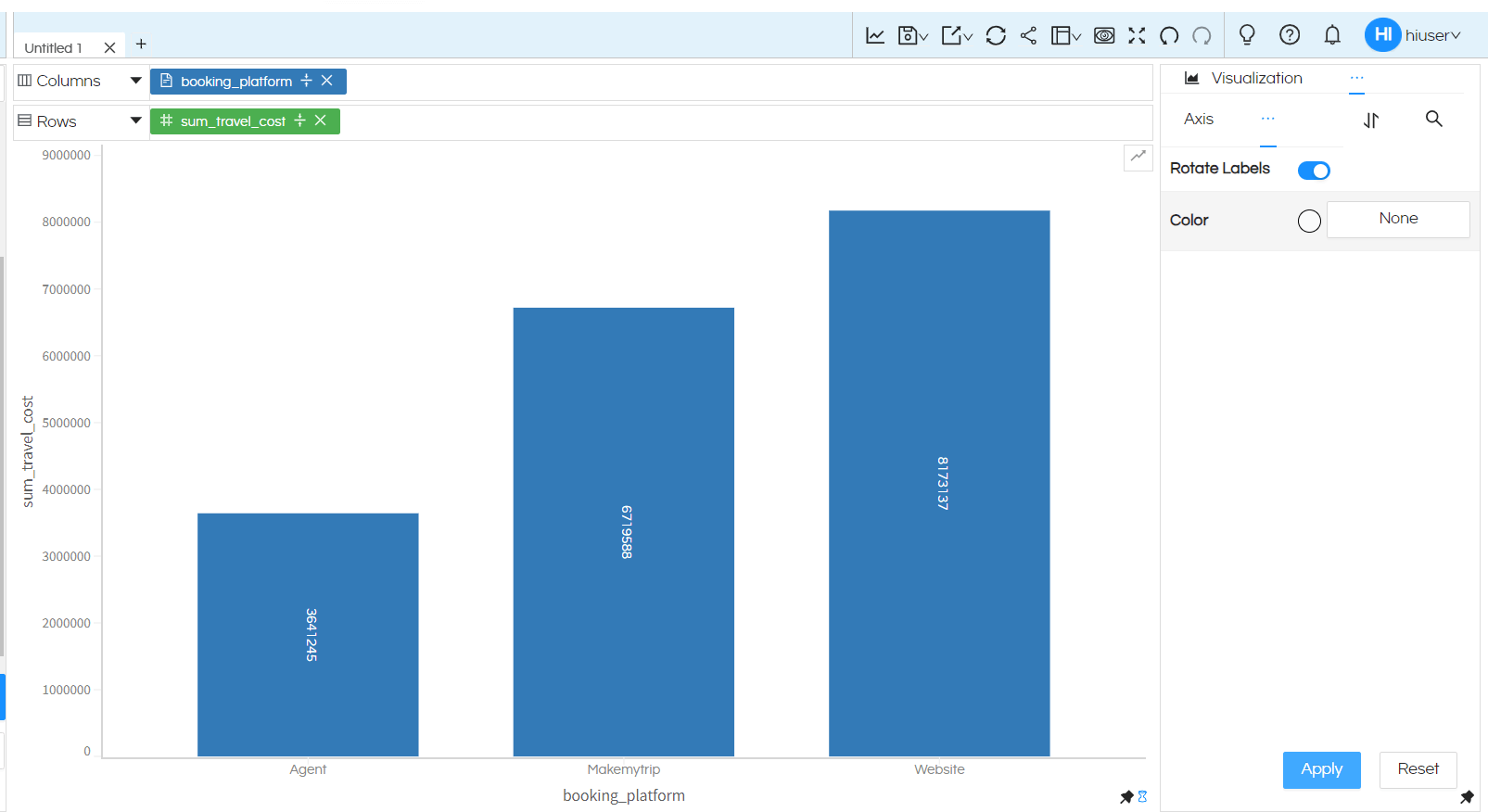The width and height of the screenshot is (1488, 812).
Task: Select the Untitled 1 tab
Action: click(x=53, y=47)
